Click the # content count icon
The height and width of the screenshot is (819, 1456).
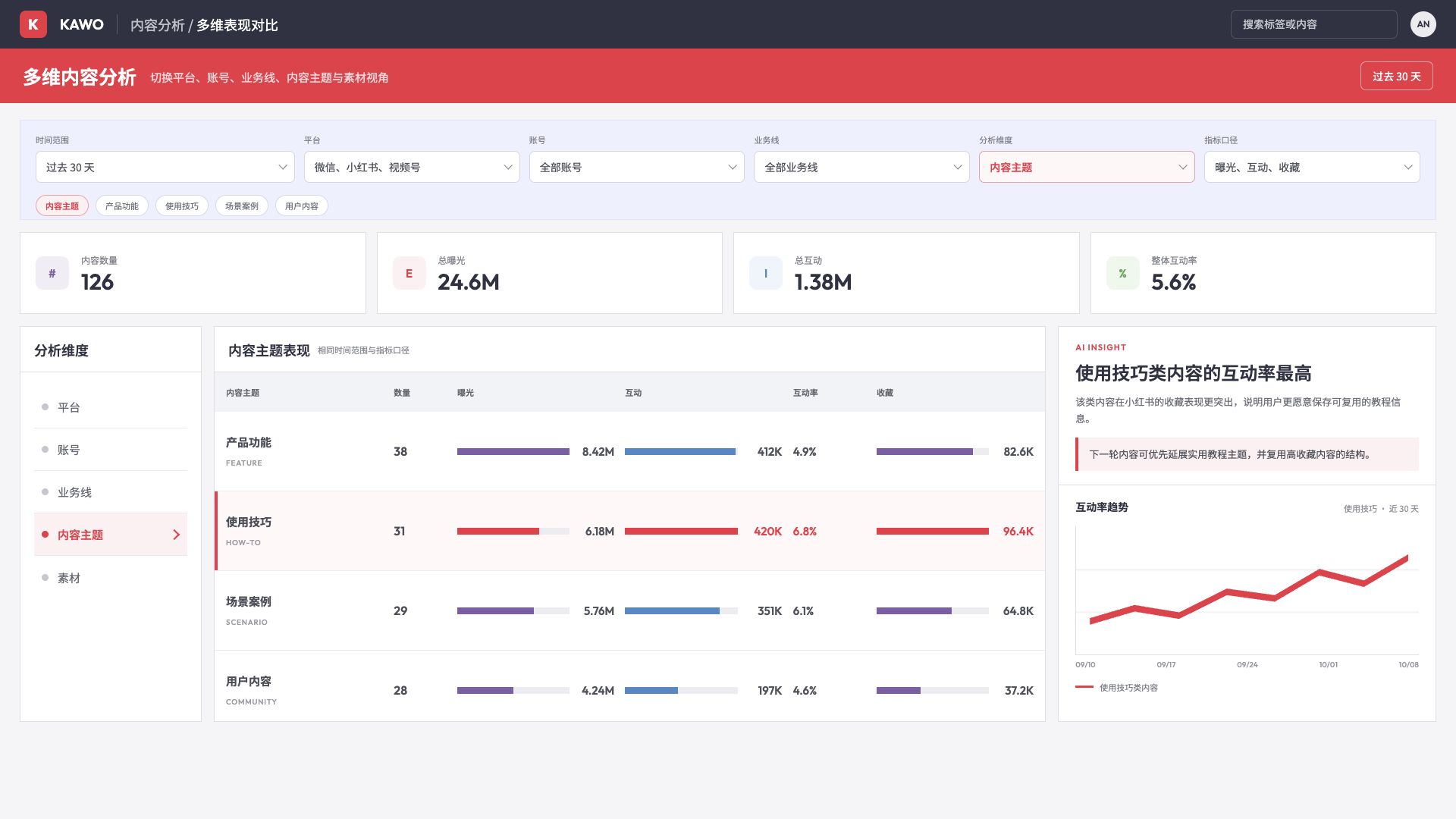point(52,273)
